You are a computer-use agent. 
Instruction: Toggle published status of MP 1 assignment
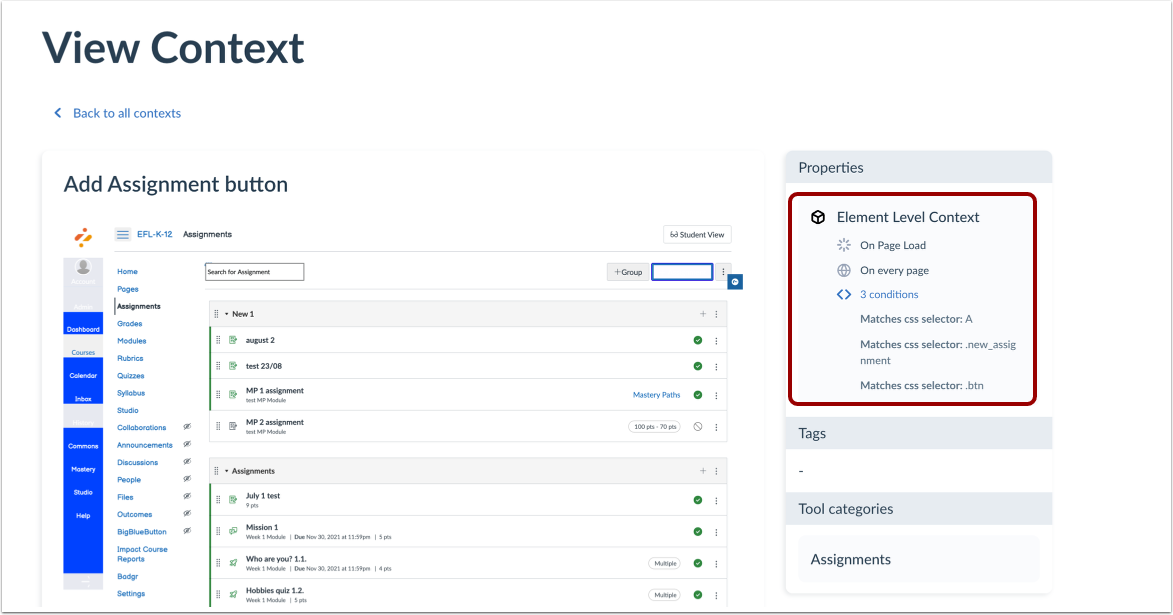click(x=698, y=395)
